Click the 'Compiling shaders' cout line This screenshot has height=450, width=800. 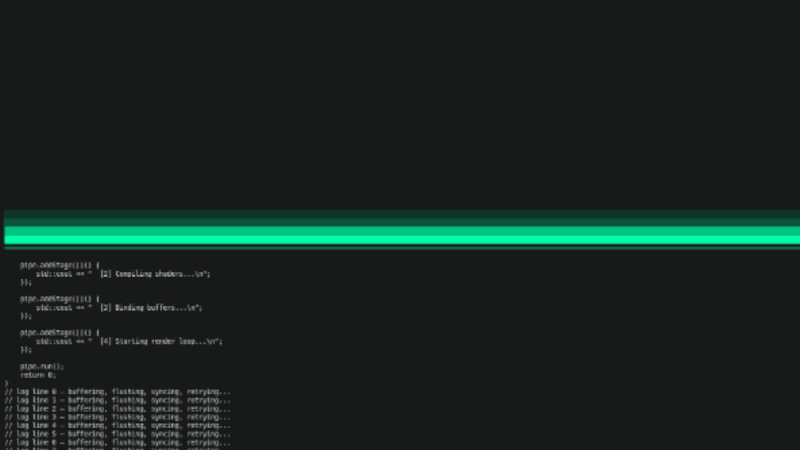click(x=123, y=274)
